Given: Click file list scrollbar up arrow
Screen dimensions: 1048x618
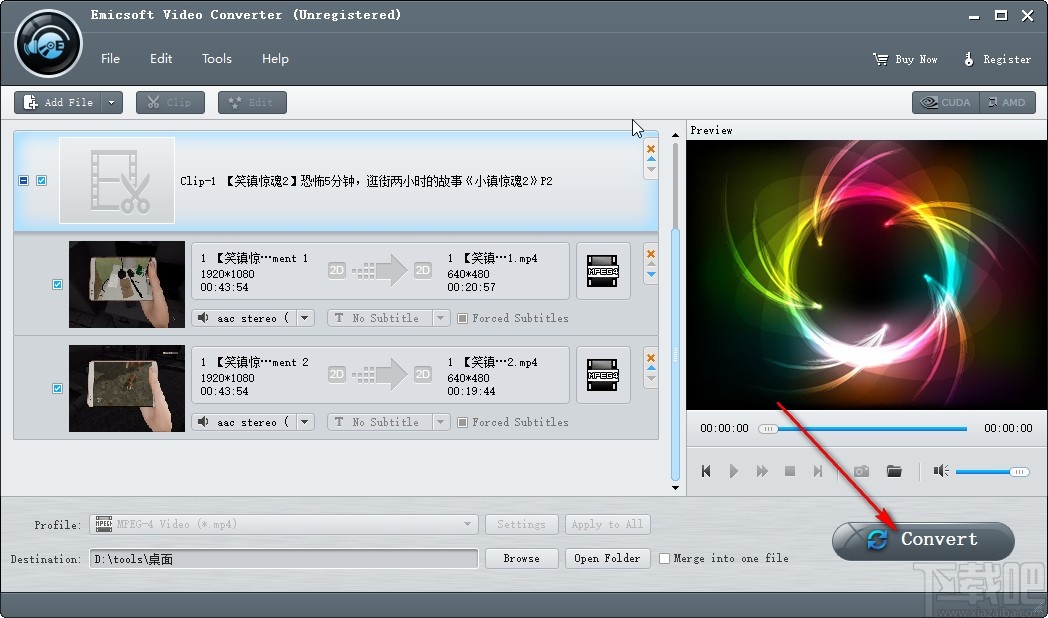Looking at the screenshot, I should click(x=675, y=134).
